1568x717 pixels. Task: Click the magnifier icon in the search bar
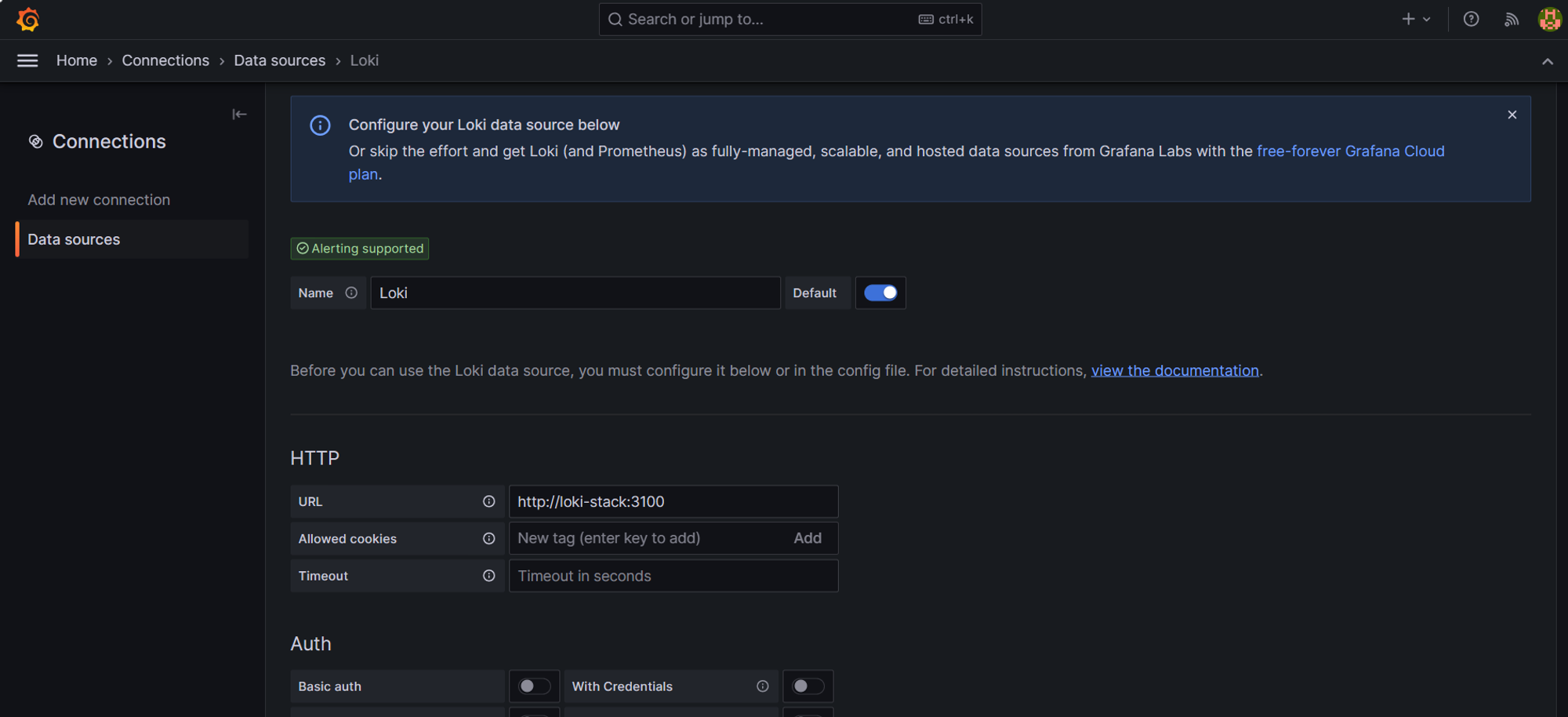pyautogui.click(x=615, y=20)
